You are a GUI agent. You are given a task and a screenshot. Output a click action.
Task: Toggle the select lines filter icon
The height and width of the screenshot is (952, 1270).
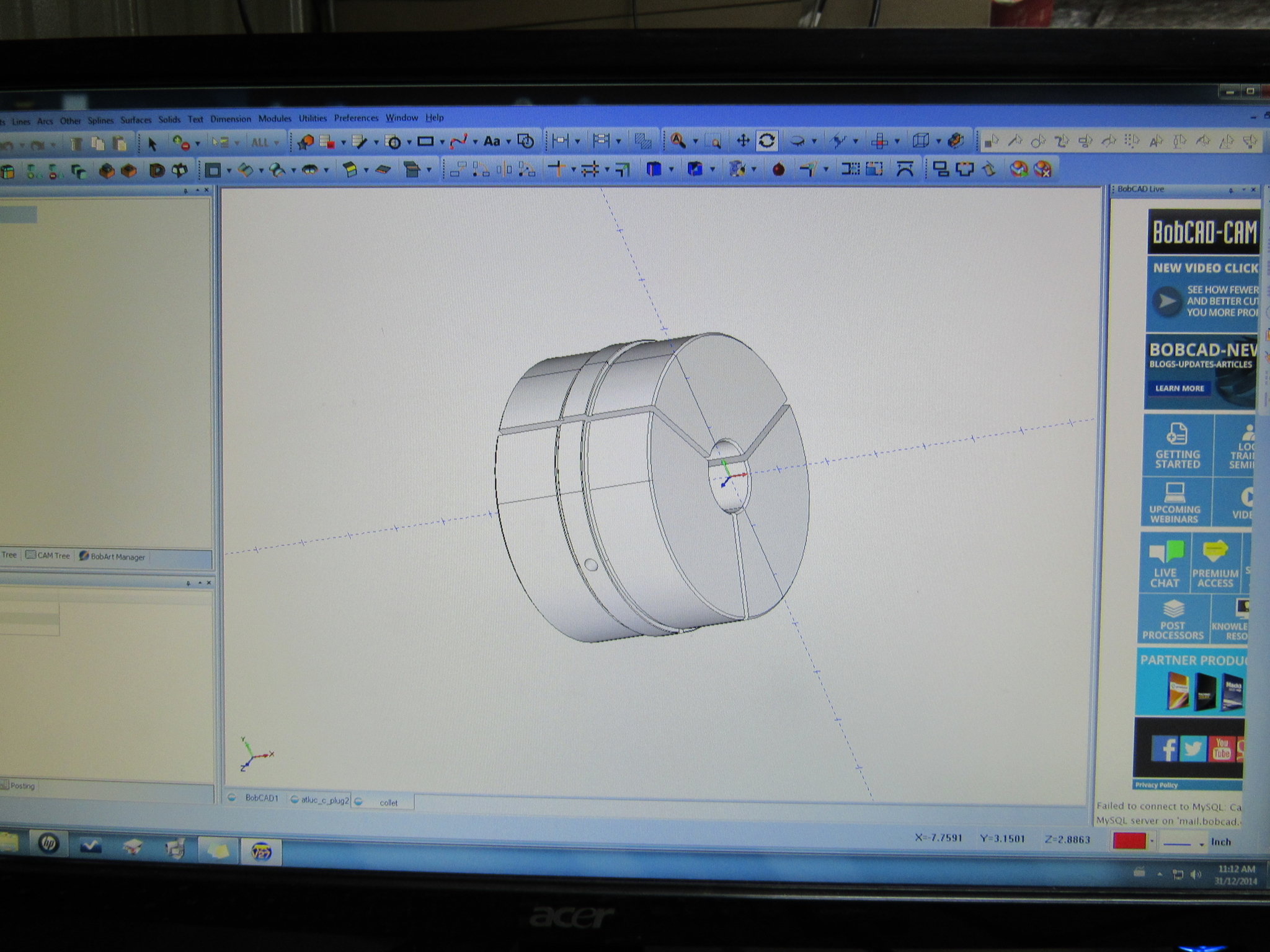pyautogui.click(x=1015, y=142)
